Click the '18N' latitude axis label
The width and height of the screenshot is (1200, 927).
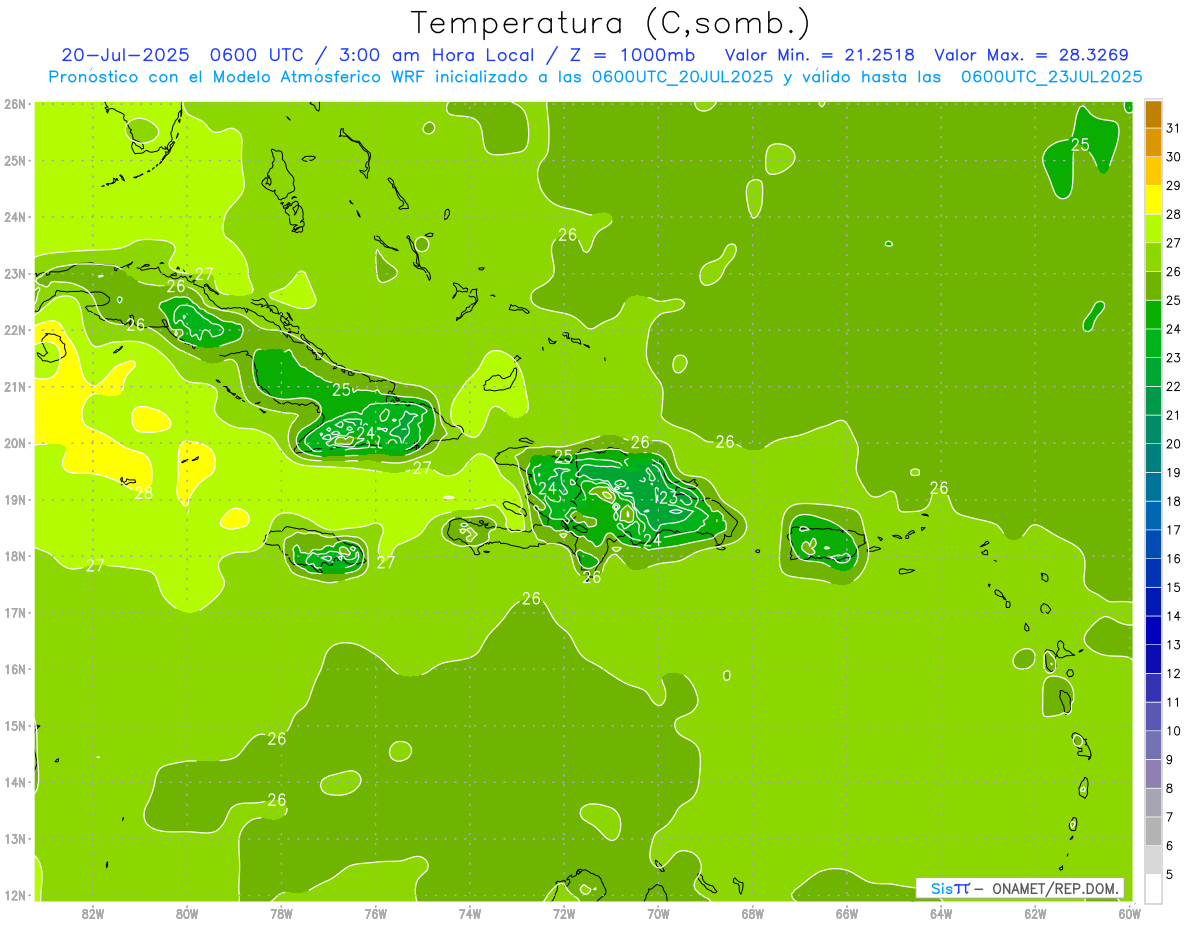point(14,556)
